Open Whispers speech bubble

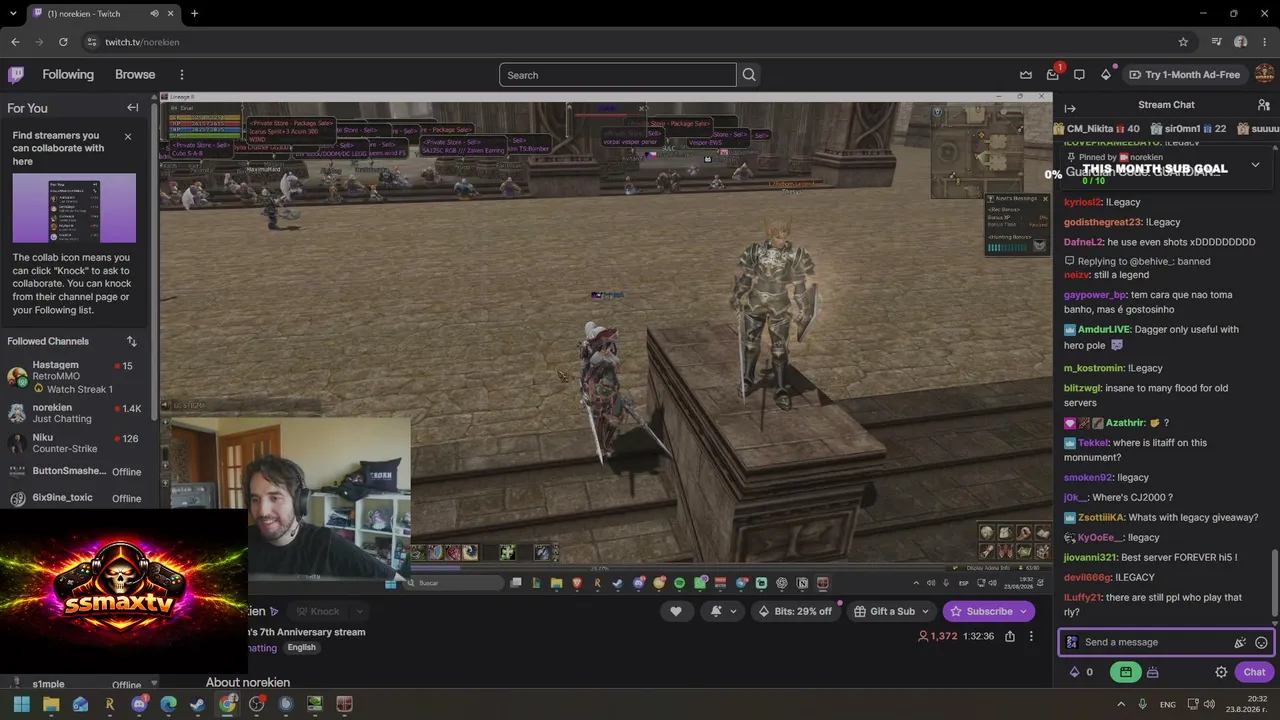(x=1079, y=75)
